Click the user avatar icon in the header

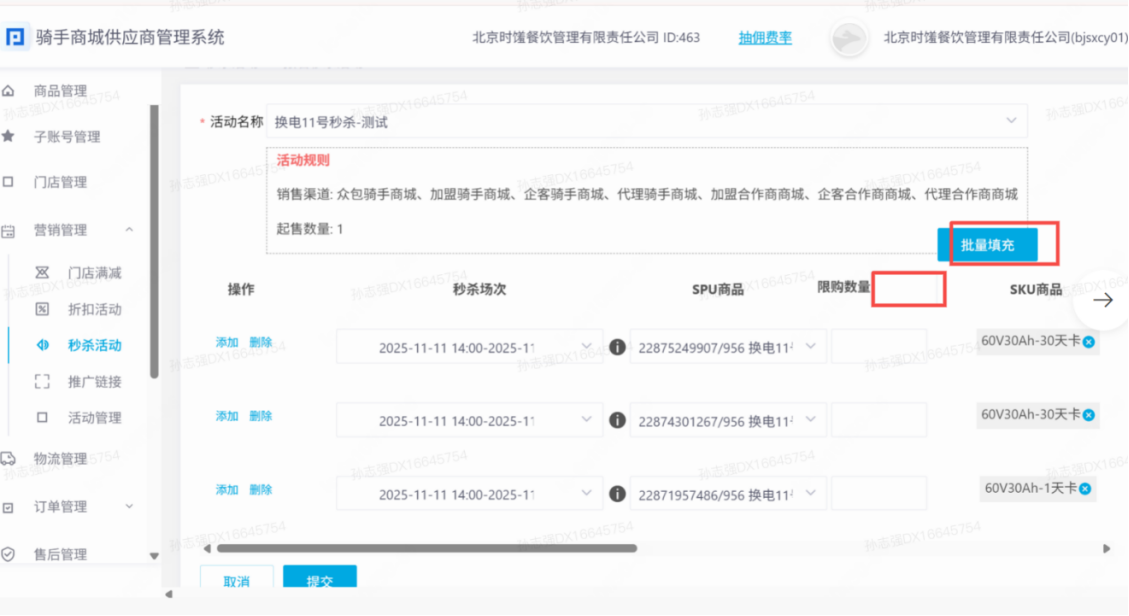point(848,39)
